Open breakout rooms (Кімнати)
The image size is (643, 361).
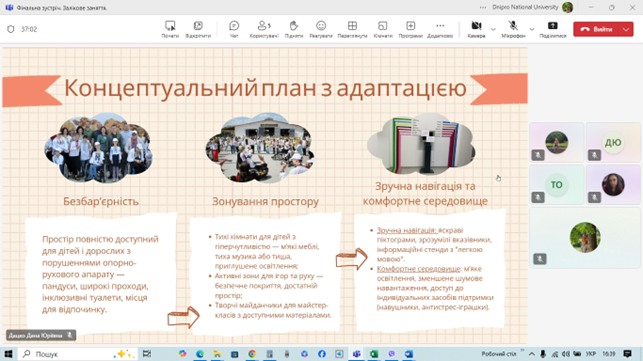pyautogui.click(x=383, y=29)
